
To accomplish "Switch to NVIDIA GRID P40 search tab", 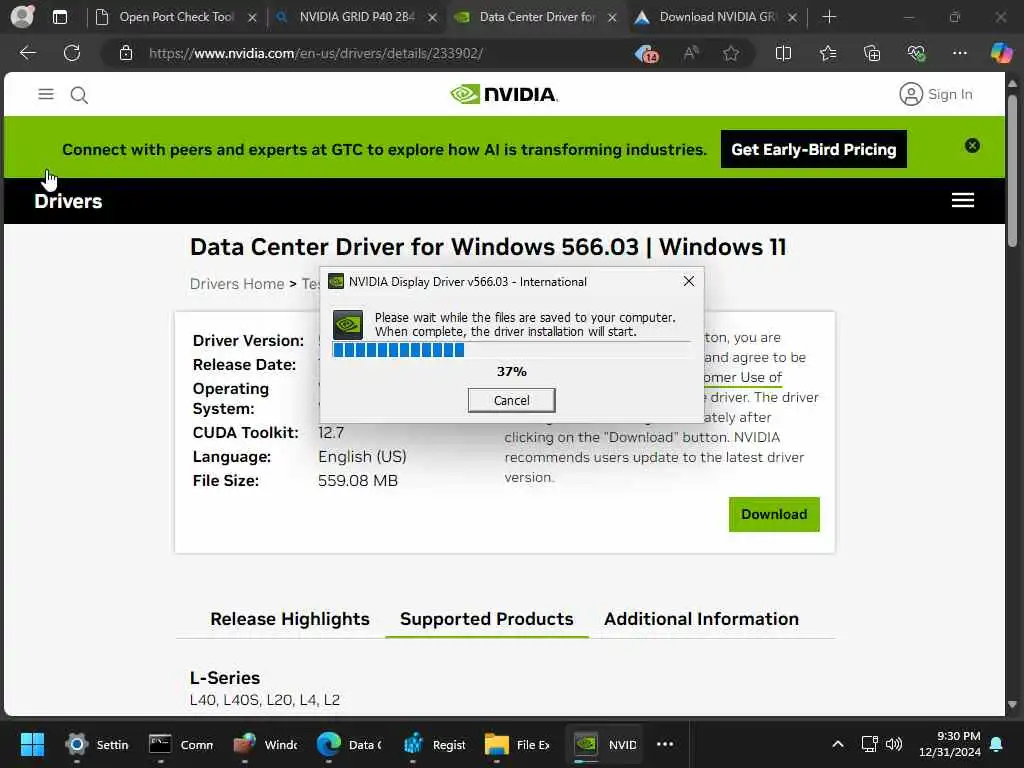I will click(356, 17).
